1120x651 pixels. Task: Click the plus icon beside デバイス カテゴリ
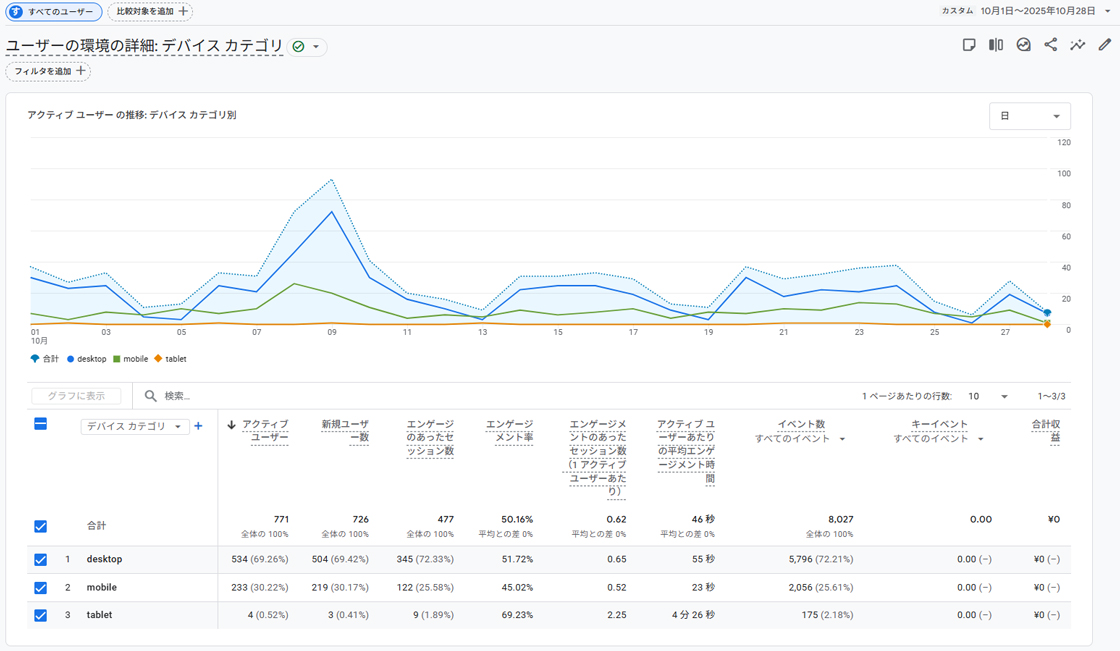point(198,426)
